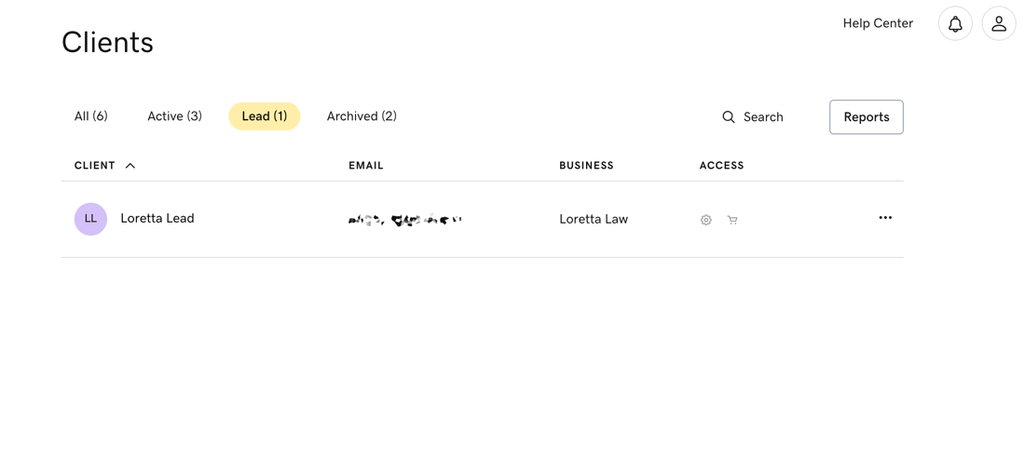Show the Archived (2) clients tab
Viewport: 1024px width, 449px height.
pyautogui.click(x=361, y=116)
